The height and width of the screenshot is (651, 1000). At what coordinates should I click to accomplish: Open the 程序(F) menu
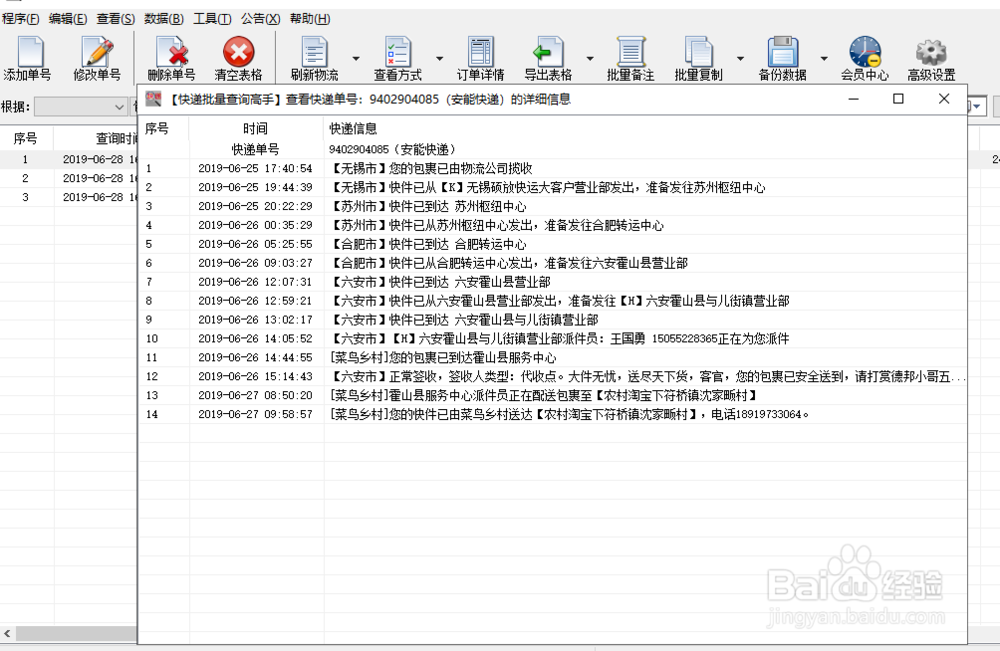(x=20, y=18)
